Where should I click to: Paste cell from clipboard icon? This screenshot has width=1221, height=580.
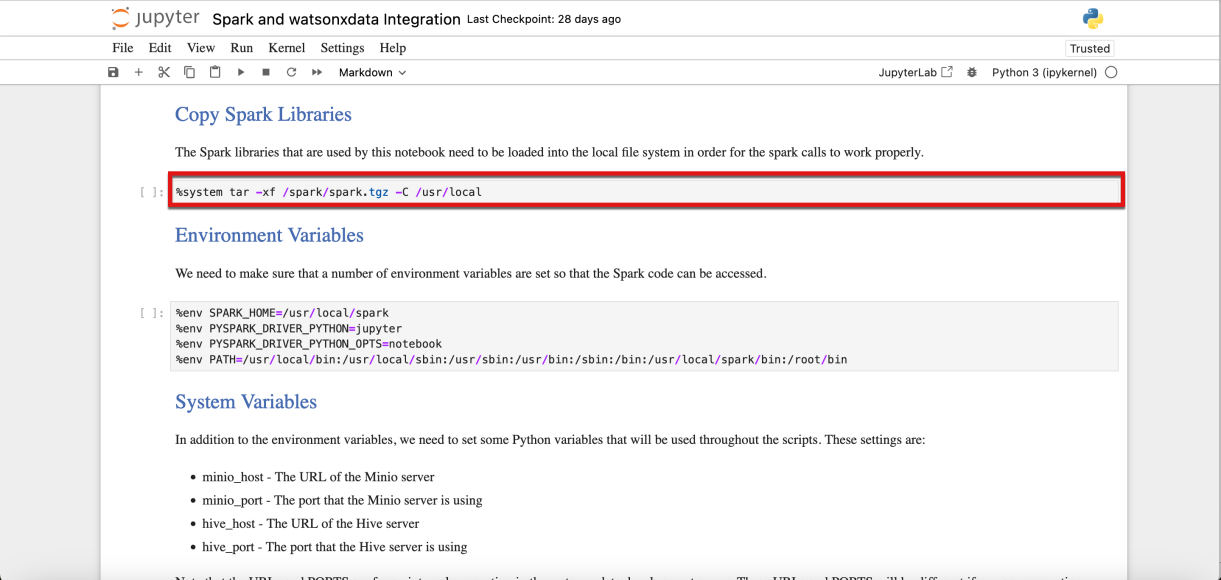(215, 72)
